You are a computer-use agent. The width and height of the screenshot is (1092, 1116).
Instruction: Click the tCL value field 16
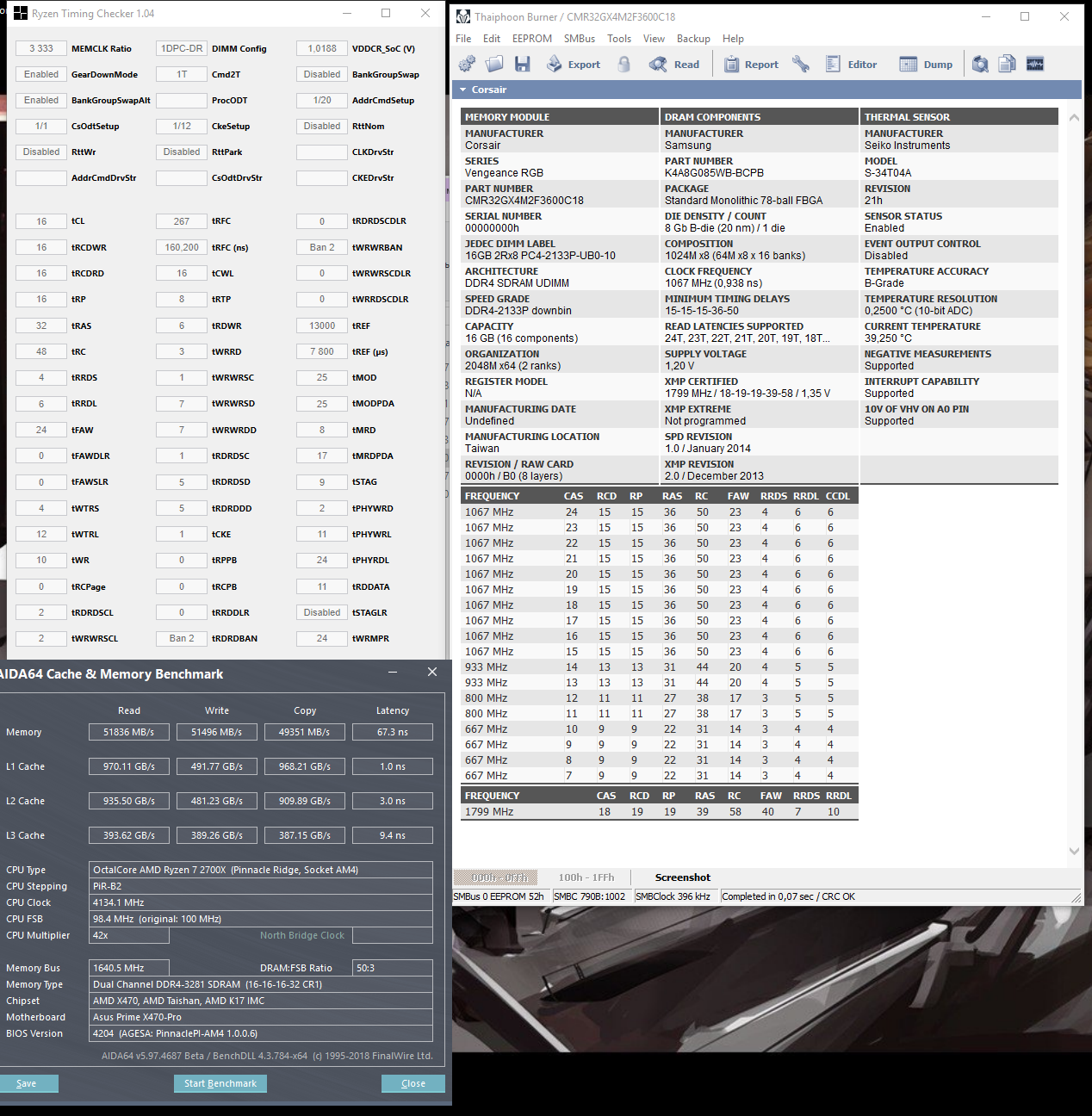click(41, 221)
